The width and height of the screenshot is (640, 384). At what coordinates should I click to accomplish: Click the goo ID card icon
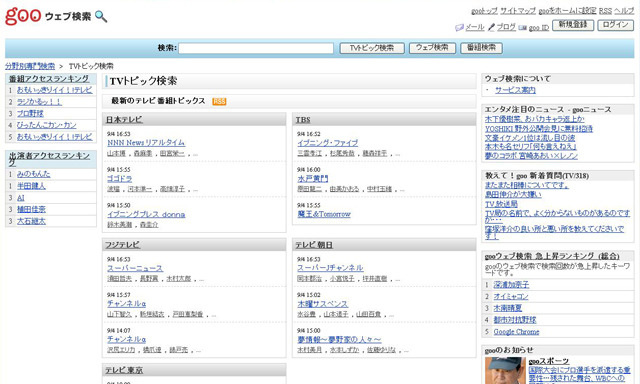click(x=522, y=28)
